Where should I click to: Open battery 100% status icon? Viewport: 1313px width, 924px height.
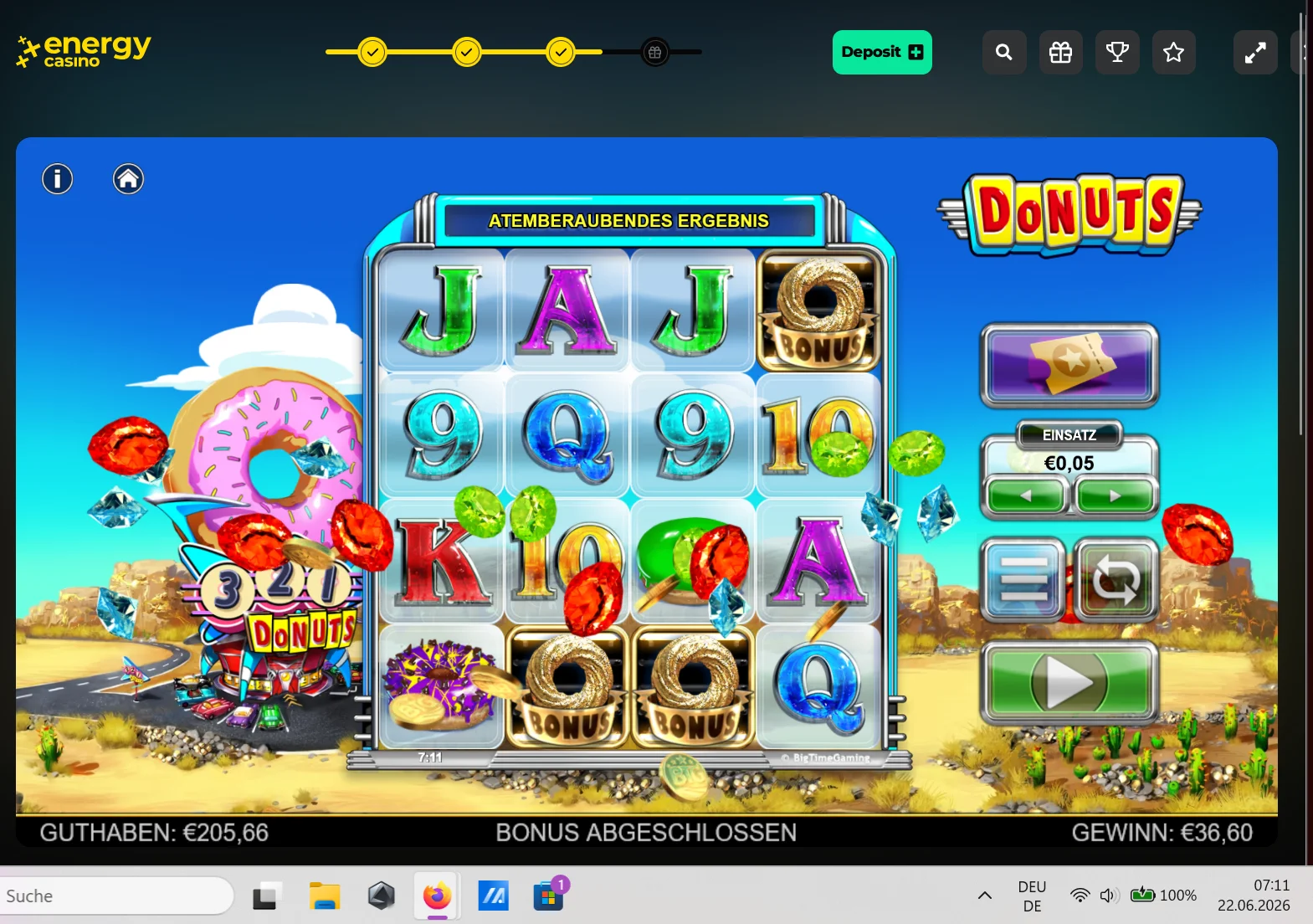tap(1164, 896)
